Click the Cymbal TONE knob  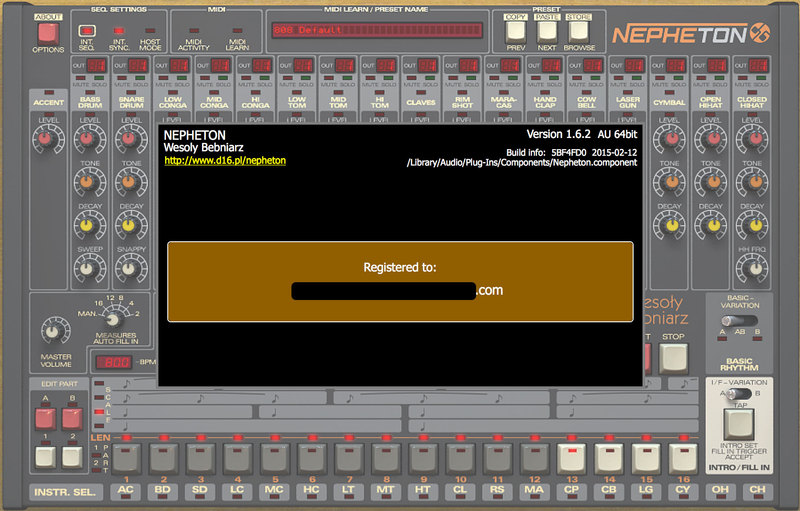(x=669, y=182)
